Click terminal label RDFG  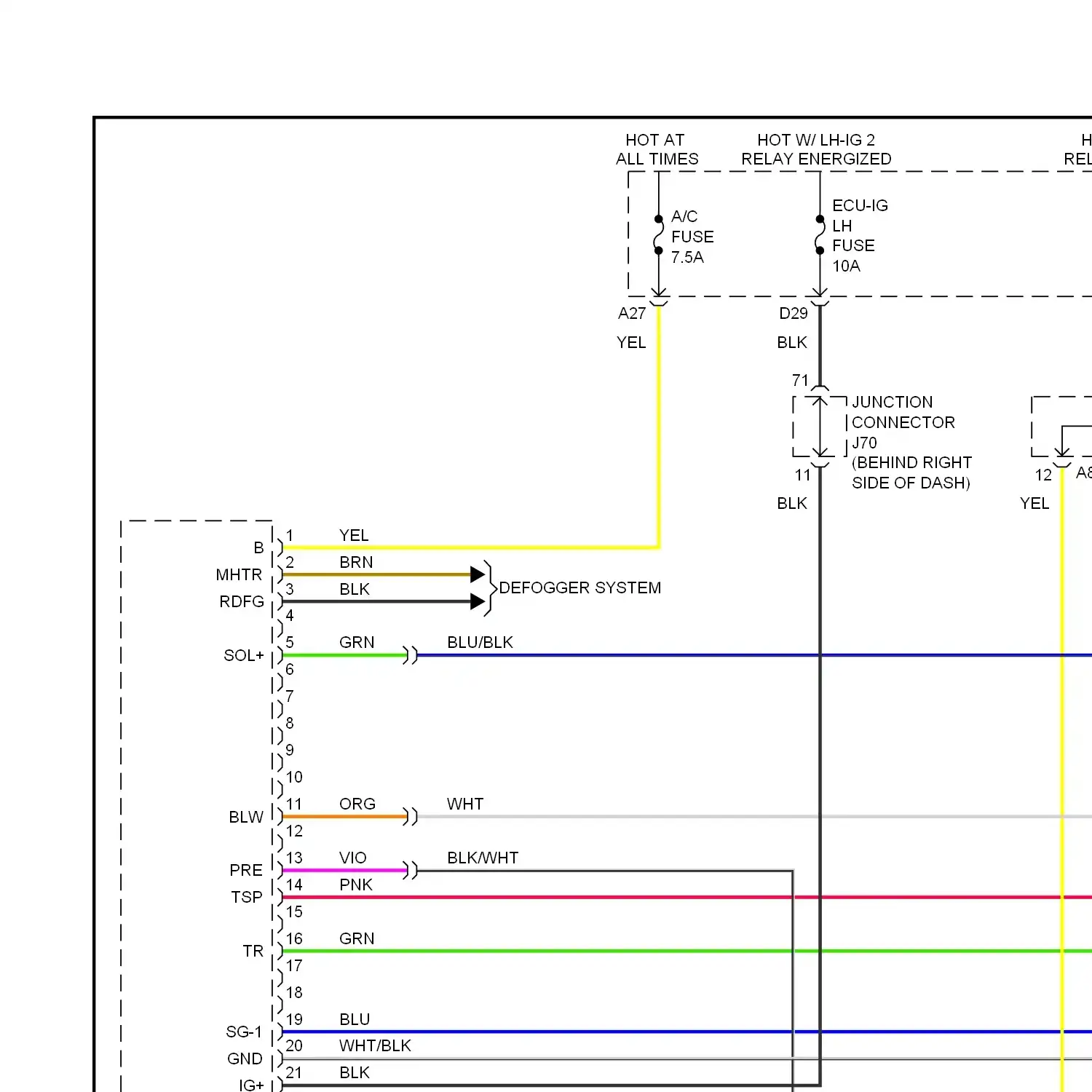point(242,601)
